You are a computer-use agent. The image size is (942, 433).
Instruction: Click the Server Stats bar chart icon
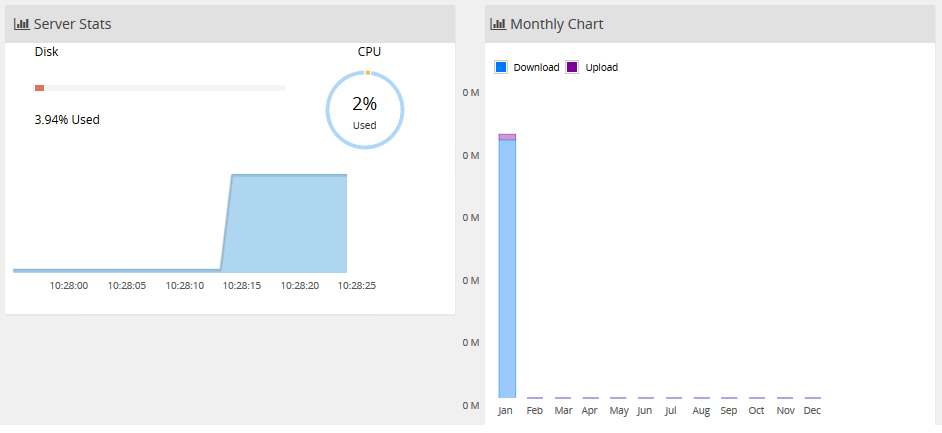coord(21,24)
